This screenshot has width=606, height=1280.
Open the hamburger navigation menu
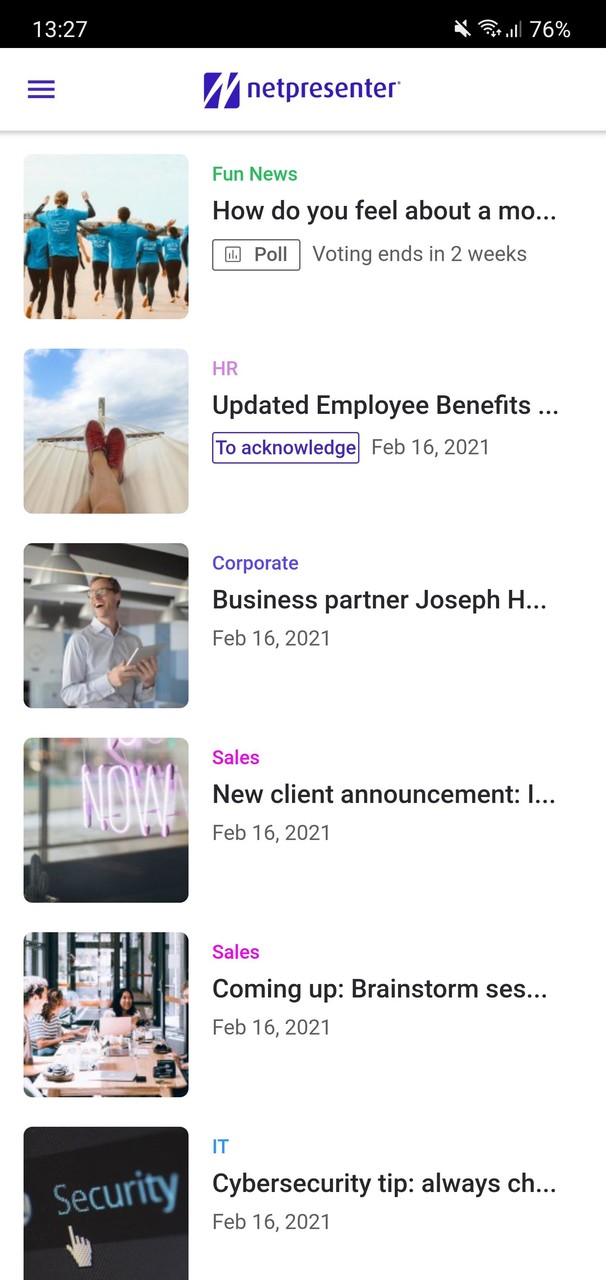tap(41, 89)
